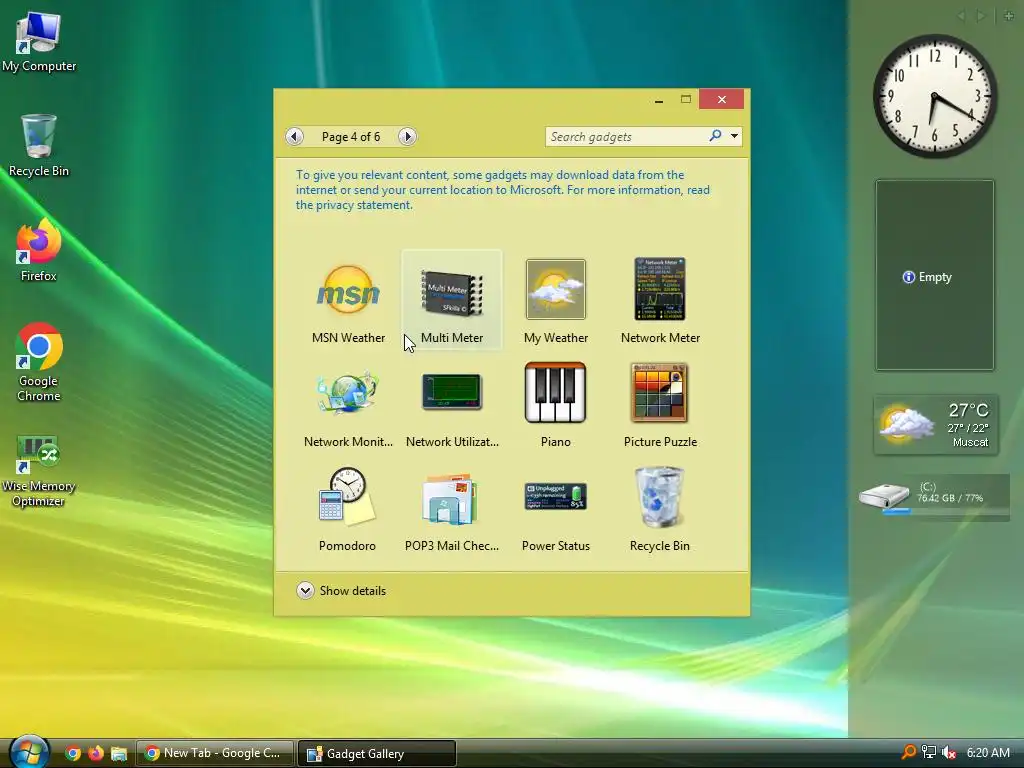Click sidebar next arrow at top
Viewport: 1024px width, 768px height.
click(x=980, y=16)
